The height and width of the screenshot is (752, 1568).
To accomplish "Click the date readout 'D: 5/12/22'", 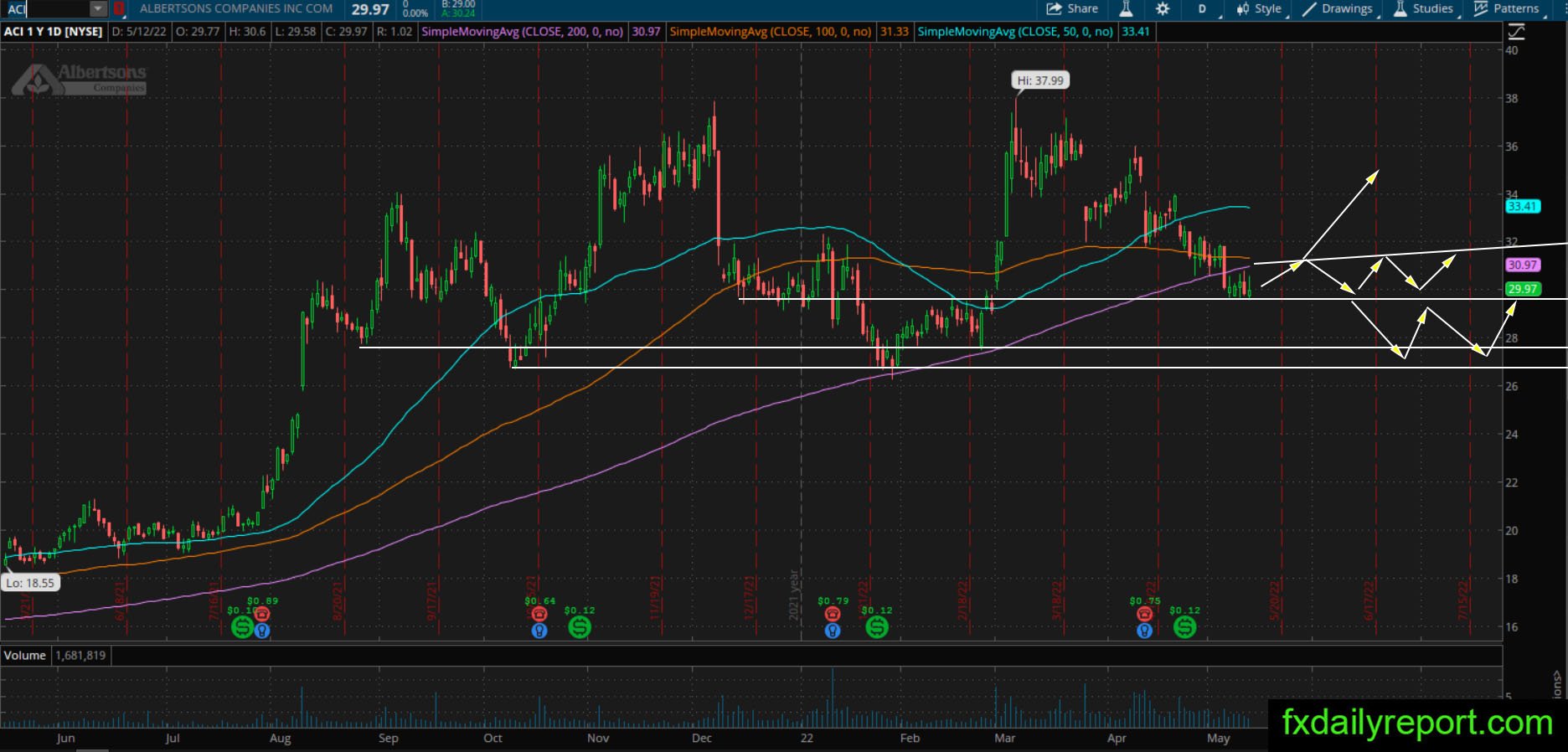I will click(x=140, y=32).
